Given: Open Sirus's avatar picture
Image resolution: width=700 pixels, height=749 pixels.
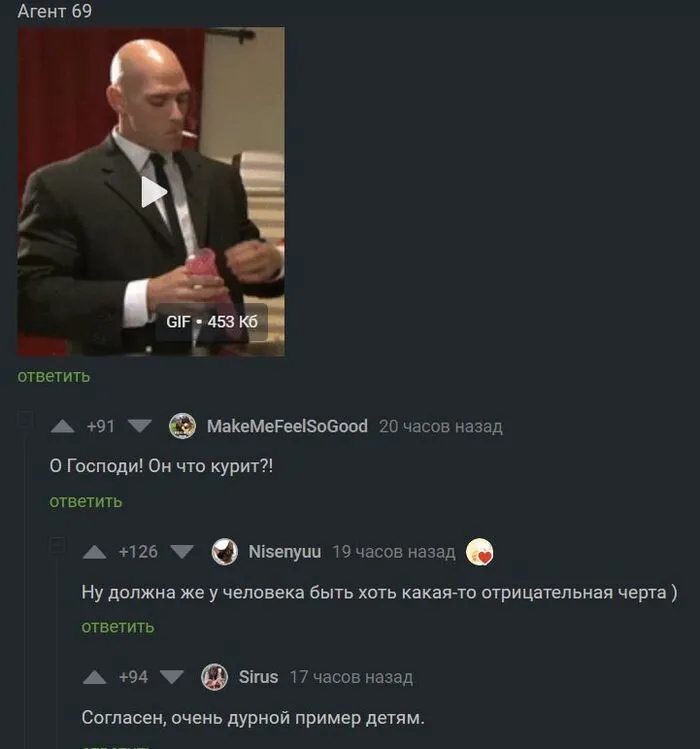Looking at the screenshot, I should pos(214,677).
